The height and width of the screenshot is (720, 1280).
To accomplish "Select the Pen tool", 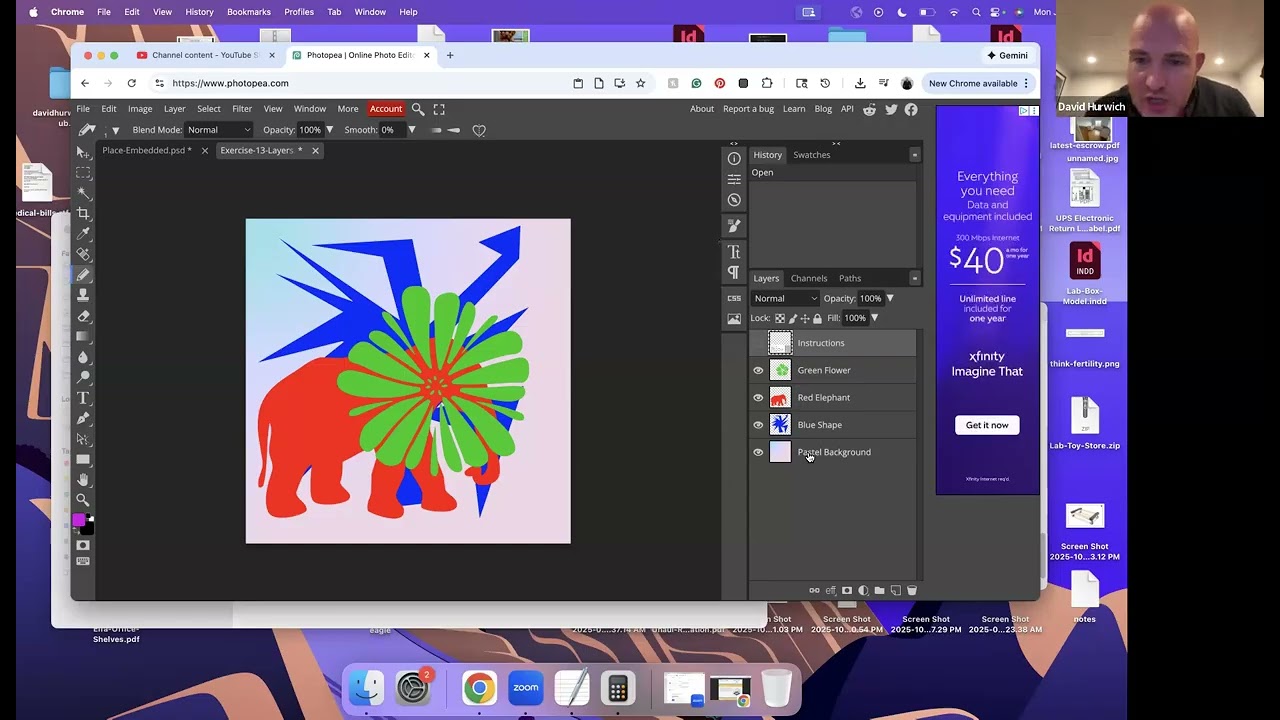I will [83, 418].
